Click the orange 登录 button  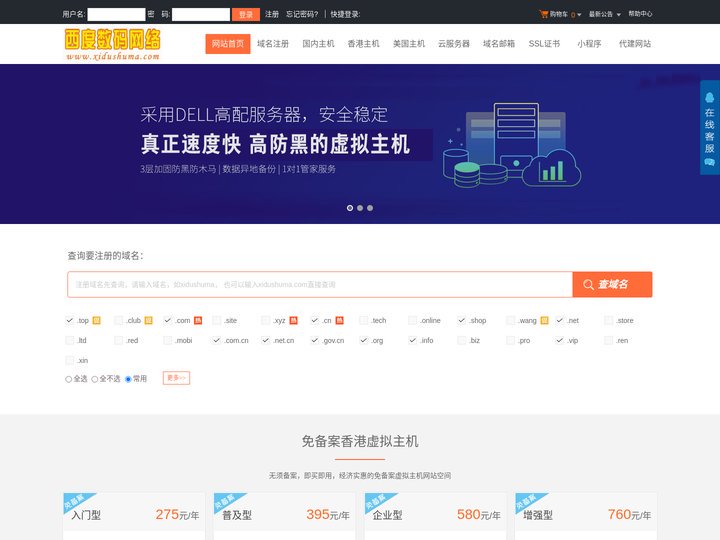(x=246, y=14)
